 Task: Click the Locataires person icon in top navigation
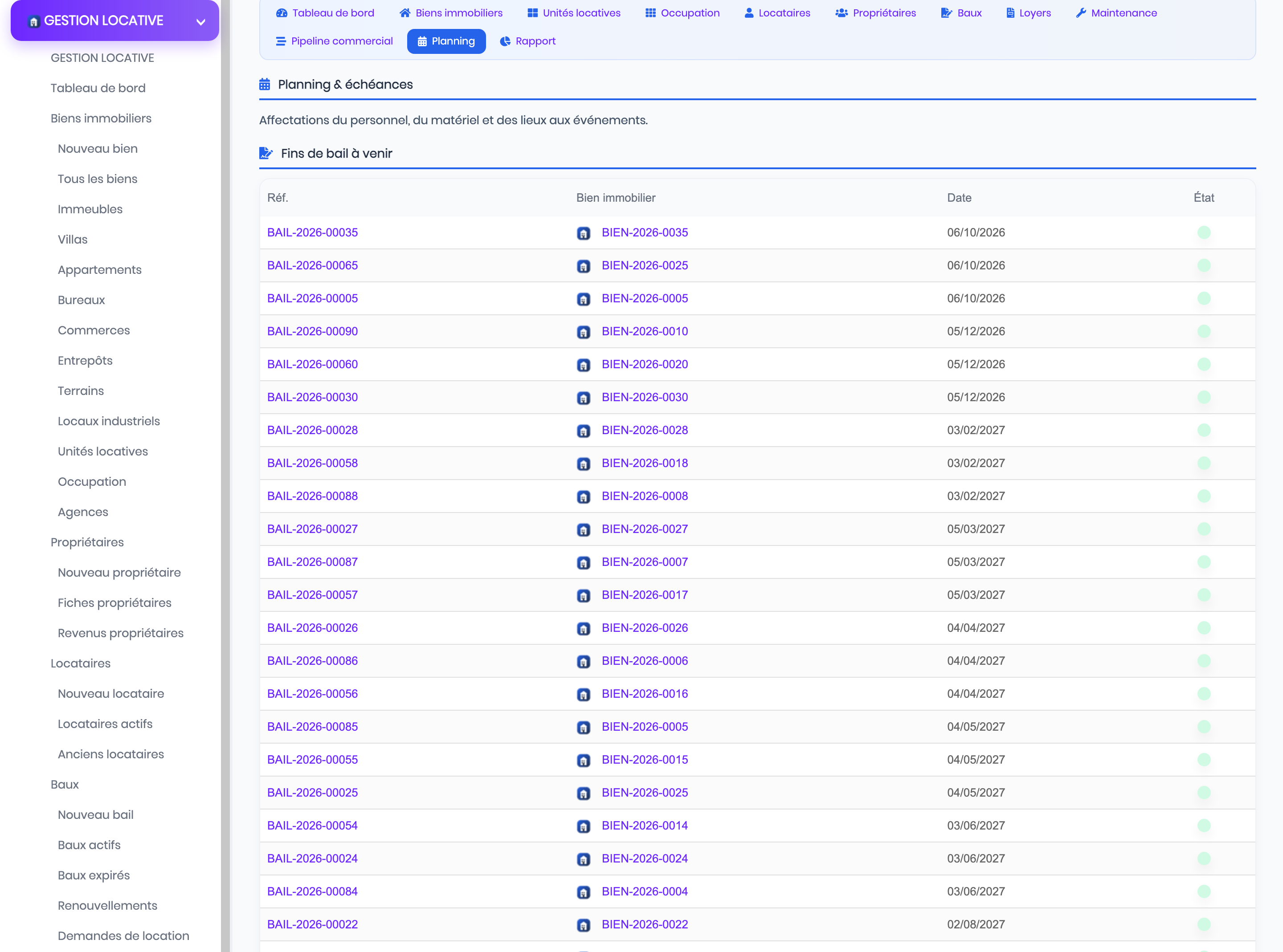pos(749,12)
